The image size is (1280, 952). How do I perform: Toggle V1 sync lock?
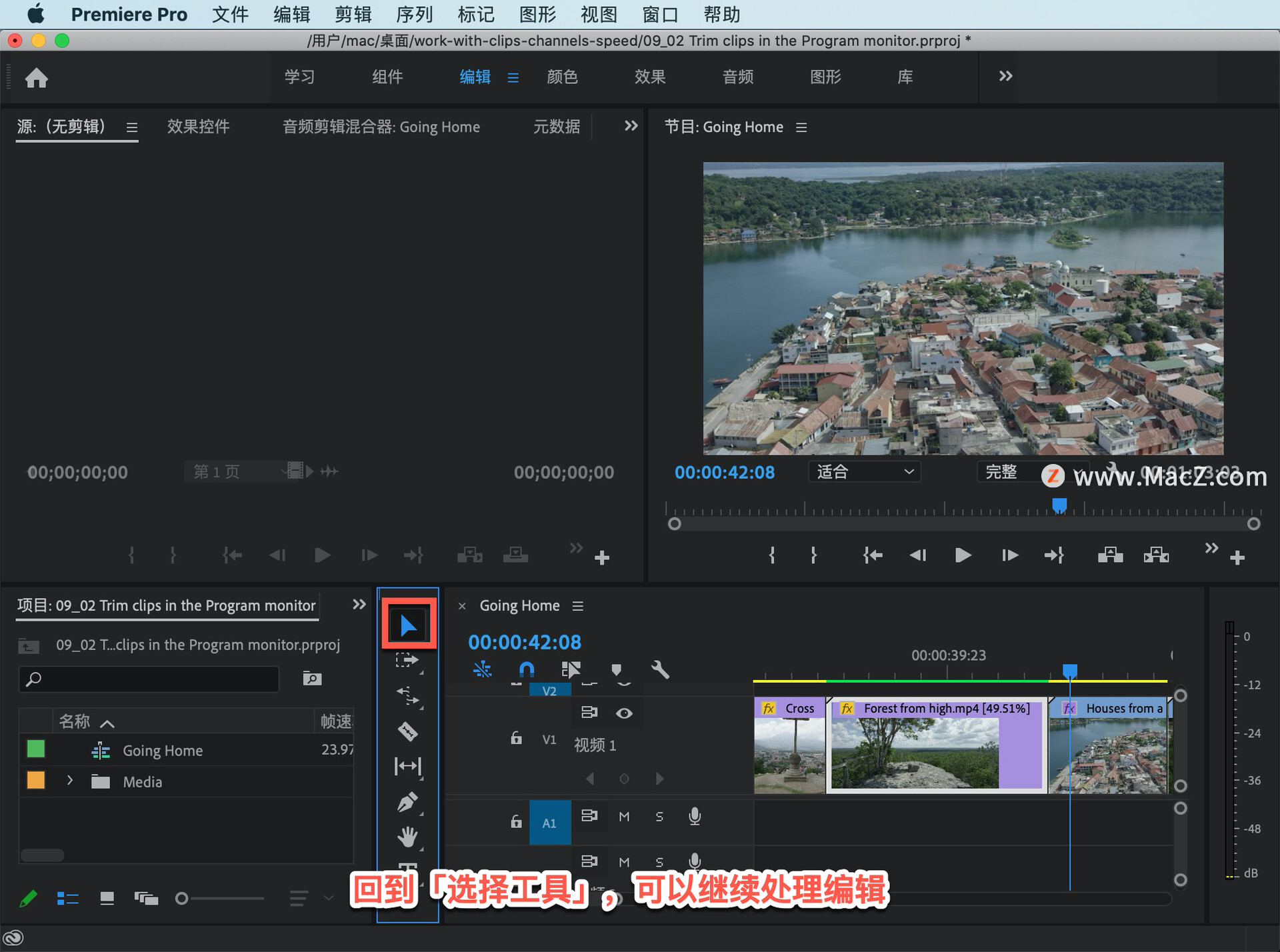coord(589,713)
